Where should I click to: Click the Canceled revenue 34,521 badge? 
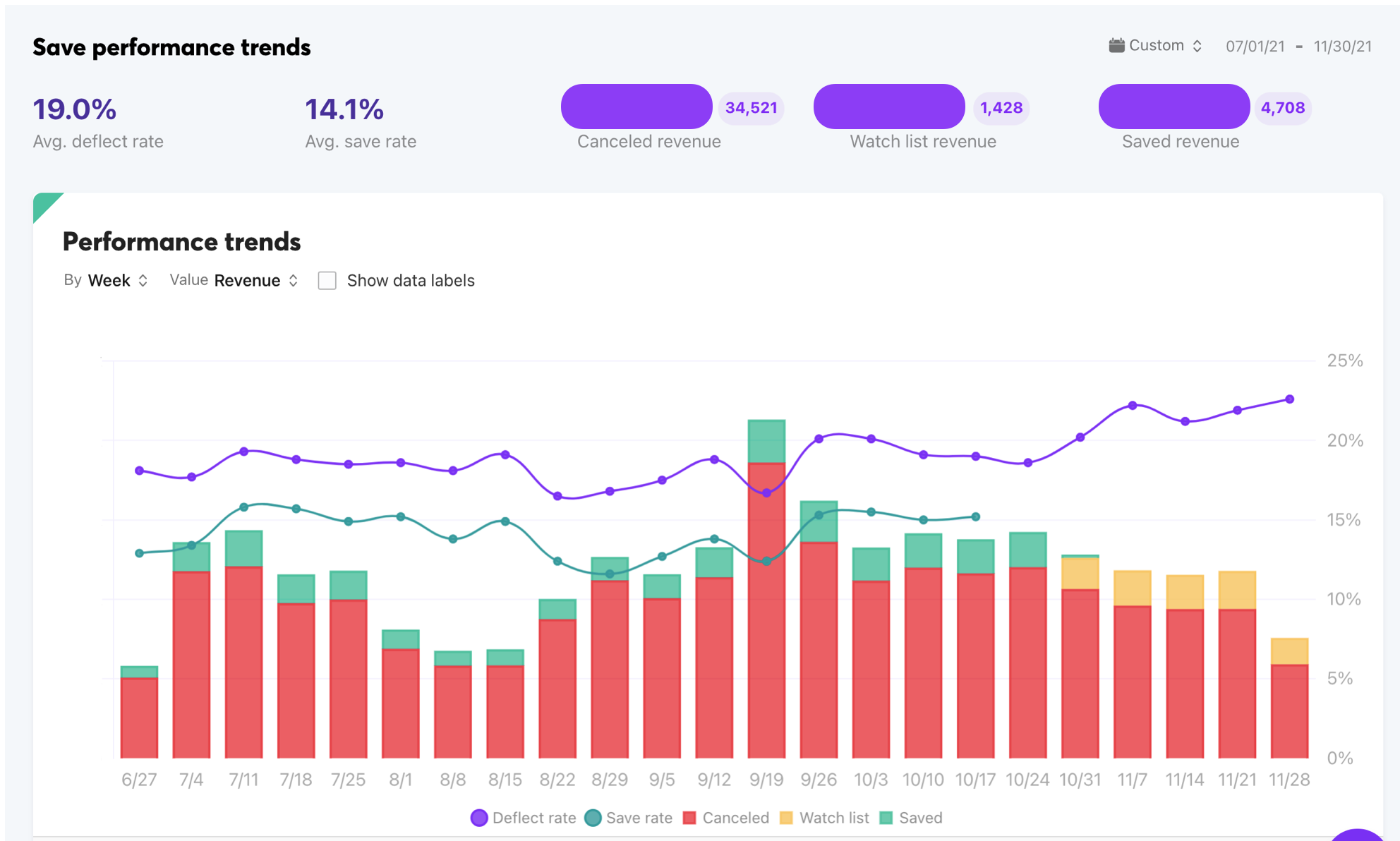751,108
